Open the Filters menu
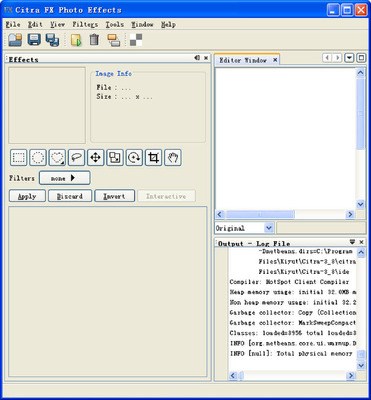This screenshot has width=371, height=400. click(x=85, y=25)
